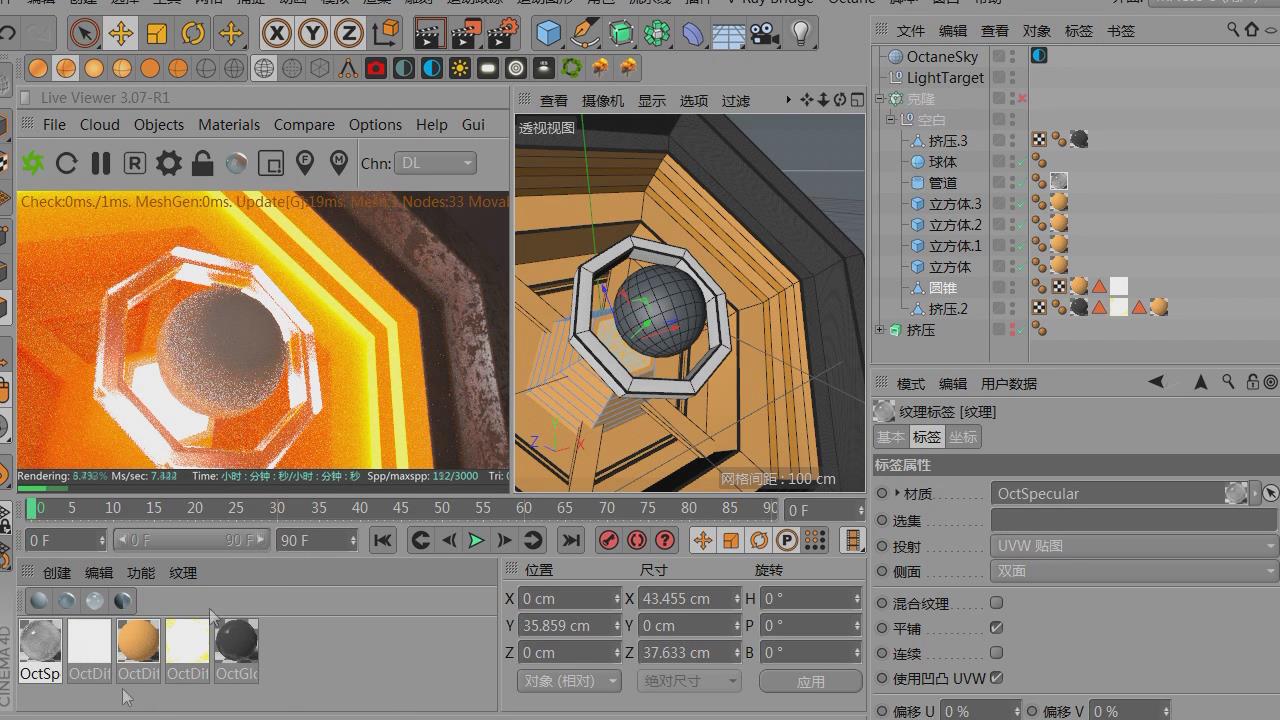This screenshot has width=1280, height=720.
Task: Open the 侧面 双面 dropdown
Action: pyautogui.click(x=1135, y=571)
